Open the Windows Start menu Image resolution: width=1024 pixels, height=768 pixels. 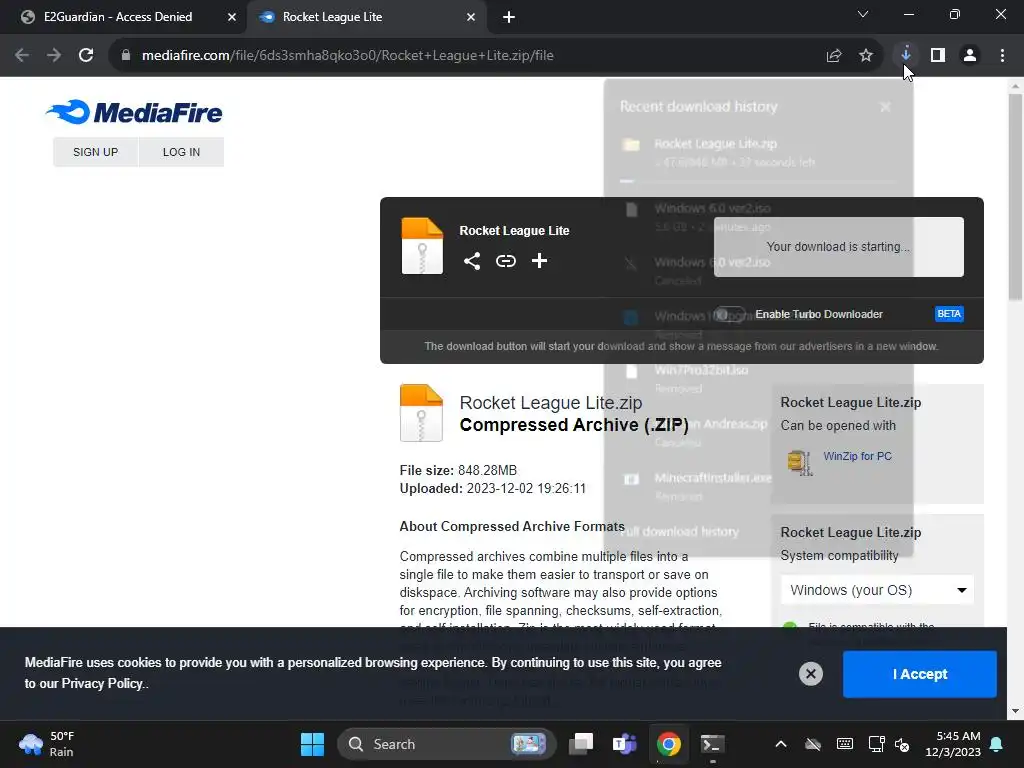coord(312,744)
